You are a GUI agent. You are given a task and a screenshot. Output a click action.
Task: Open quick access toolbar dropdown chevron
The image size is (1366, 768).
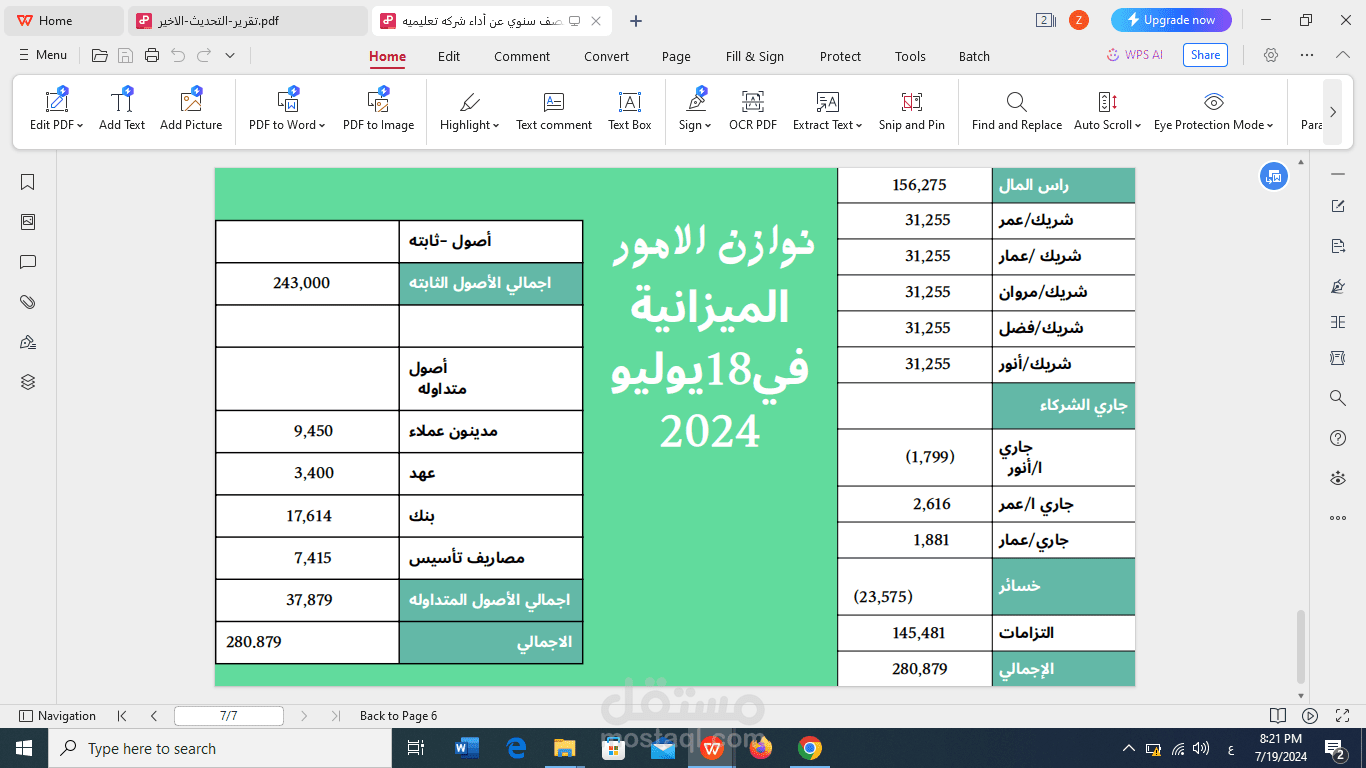(230, 56)
